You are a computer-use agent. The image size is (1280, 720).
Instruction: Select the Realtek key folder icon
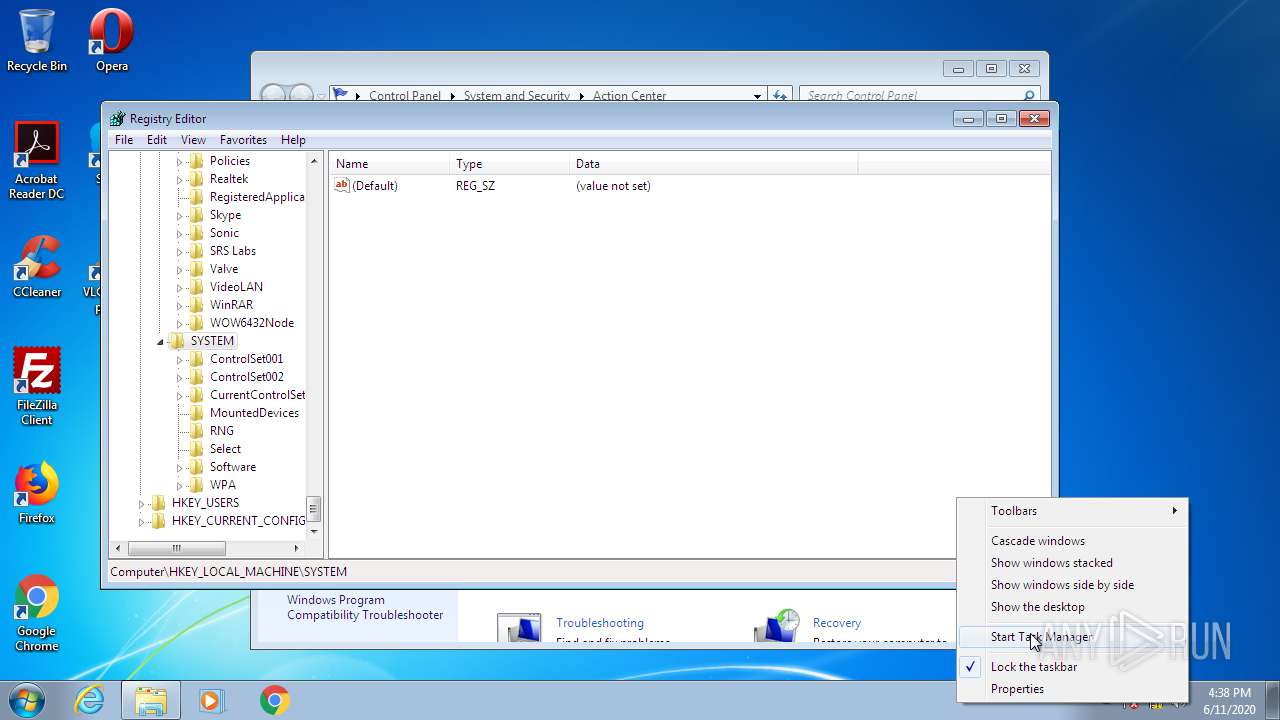coord(196,179)
